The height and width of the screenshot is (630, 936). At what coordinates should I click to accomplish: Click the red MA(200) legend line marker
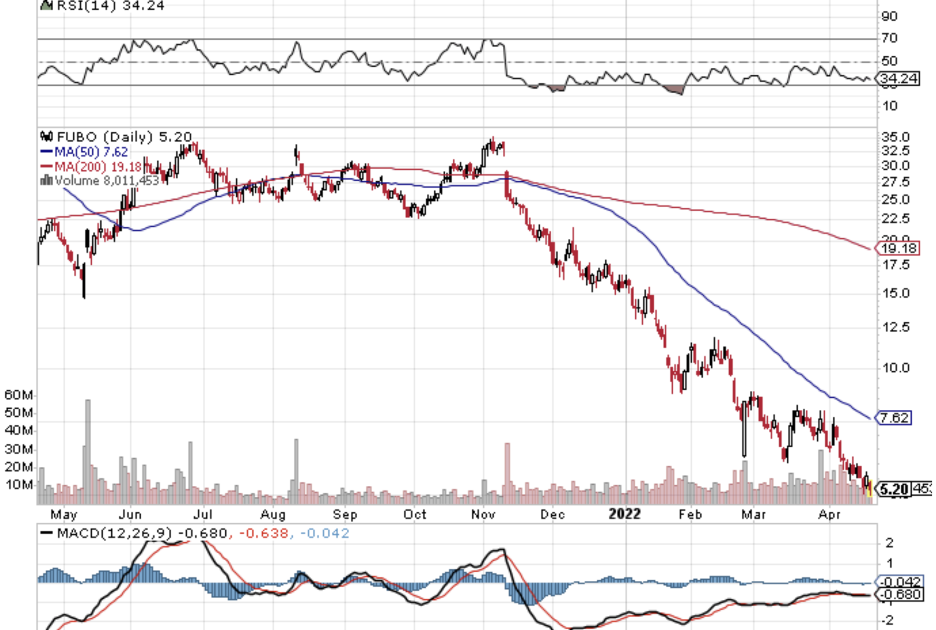44,166
